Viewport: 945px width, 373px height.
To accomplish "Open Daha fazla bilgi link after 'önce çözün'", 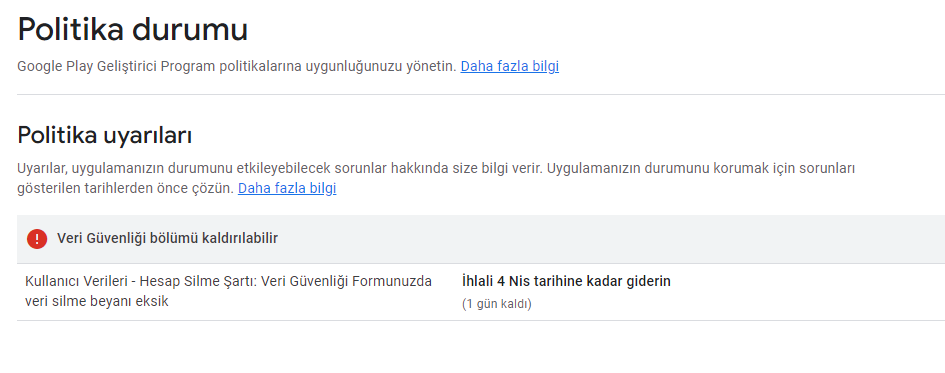I will (287, 189).
